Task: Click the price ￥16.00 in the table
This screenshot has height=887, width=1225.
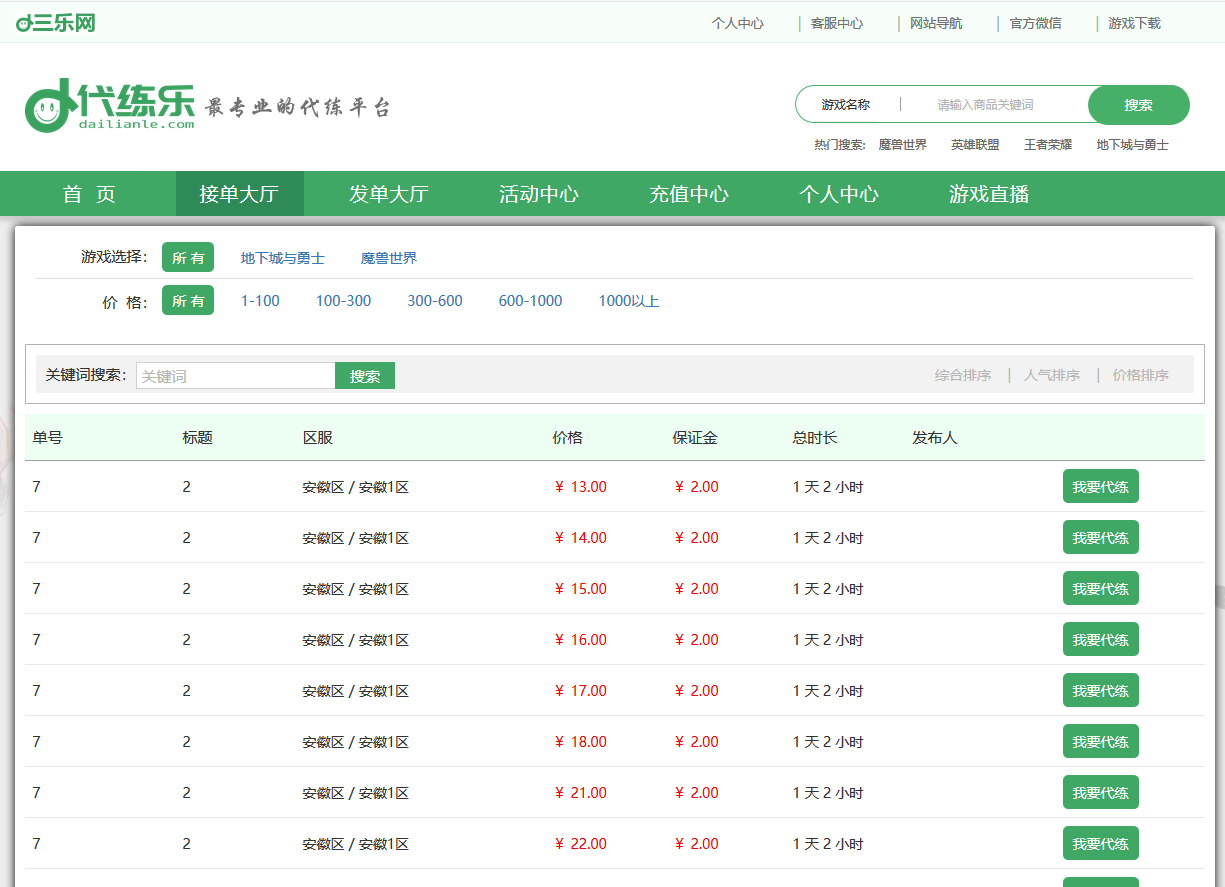Action: click(x=580, y=640)
